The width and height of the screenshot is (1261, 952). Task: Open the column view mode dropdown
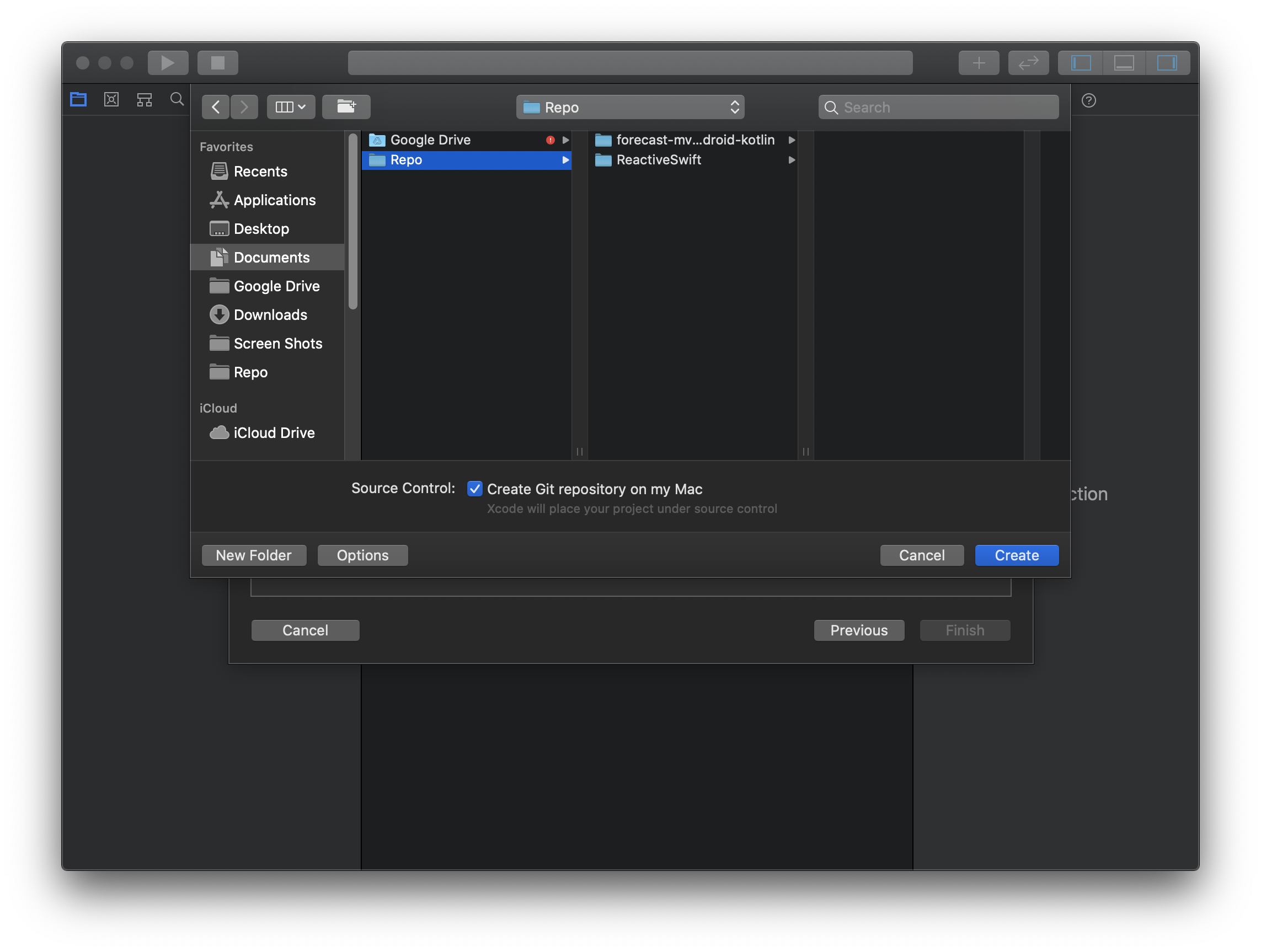click(x=290, y=106)
